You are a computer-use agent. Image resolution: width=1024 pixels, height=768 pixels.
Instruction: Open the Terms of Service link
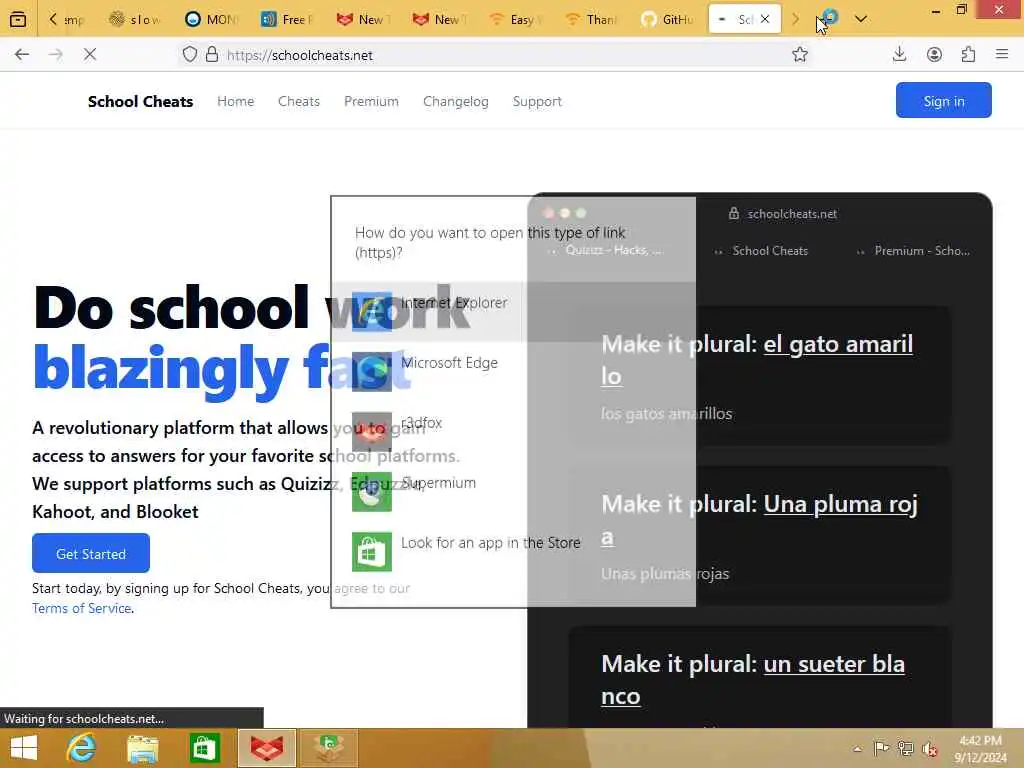(82, 609)
